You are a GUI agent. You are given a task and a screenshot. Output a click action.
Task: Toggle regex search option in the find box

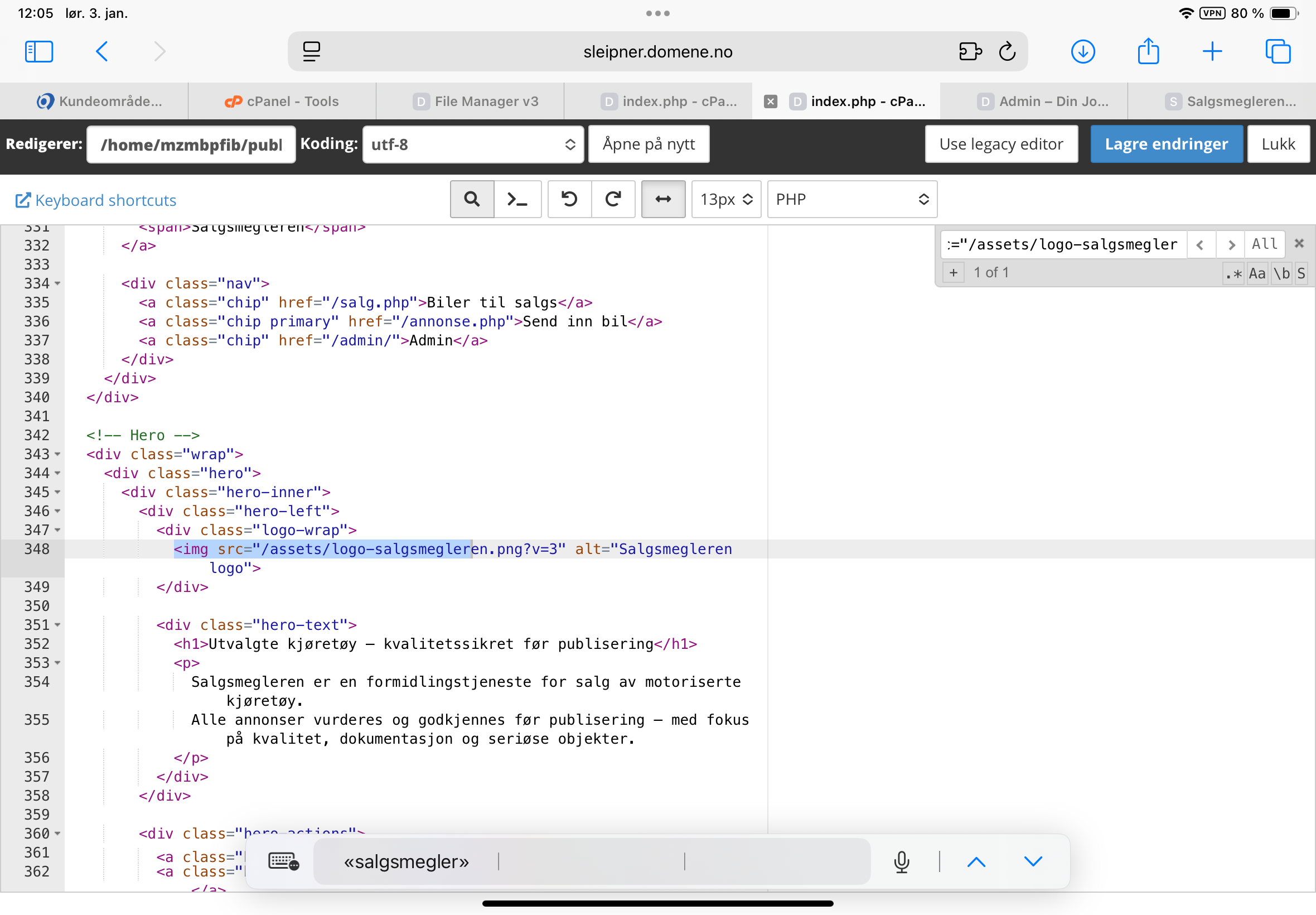click(x=1233, y=273)
